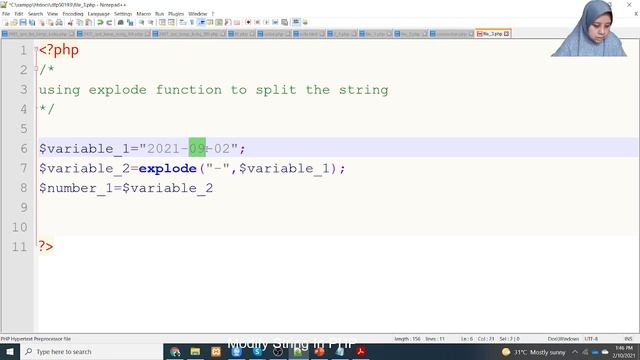Open Find dialog via binoculars icon
Screen dimensions: 640x360
coord(120,22)
